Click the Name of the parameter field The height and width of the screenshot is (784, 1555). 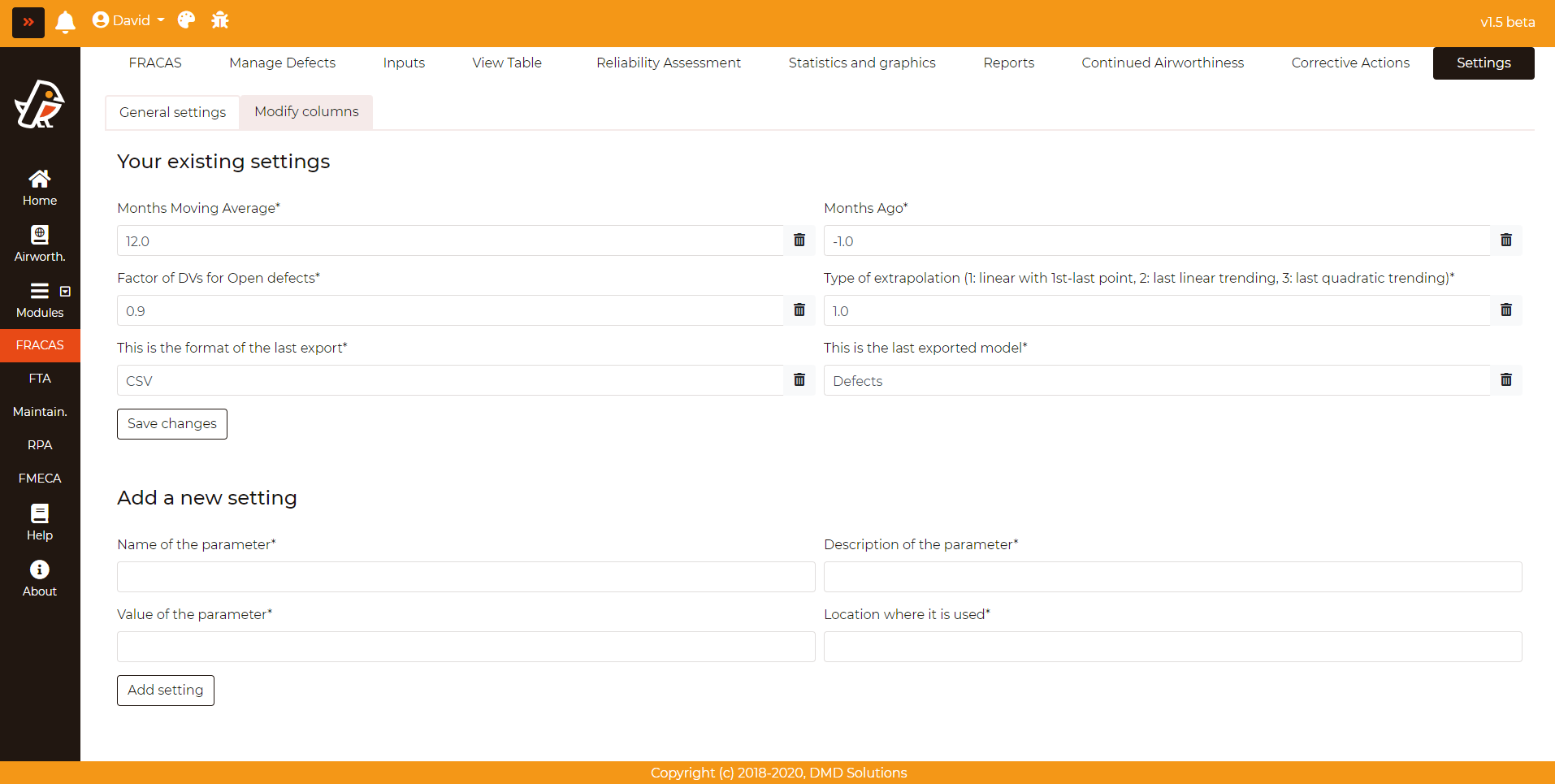(466, 577)
